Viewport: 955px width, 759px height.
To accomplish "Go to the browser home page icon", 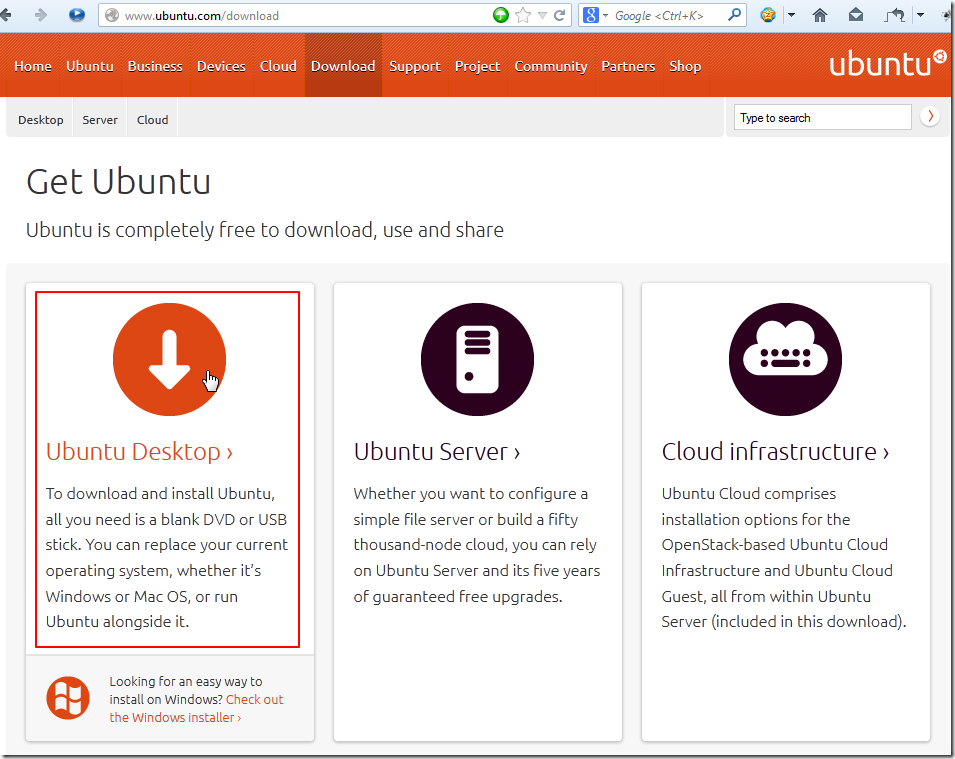I will point(820,15).
